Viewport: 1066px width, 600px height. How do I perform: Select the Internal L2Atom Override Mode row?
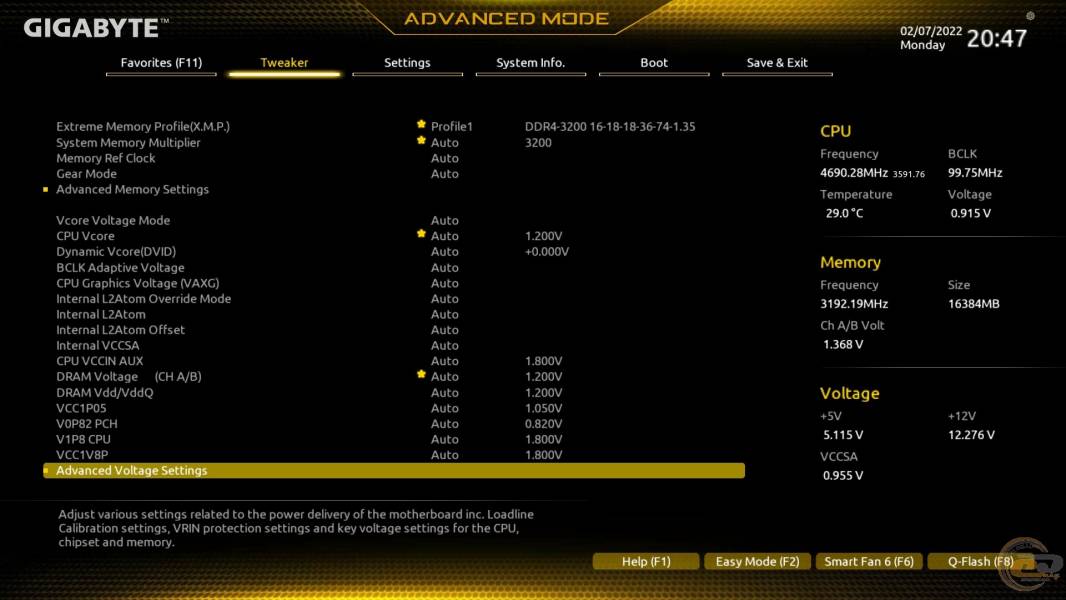(x=394, y=299)
